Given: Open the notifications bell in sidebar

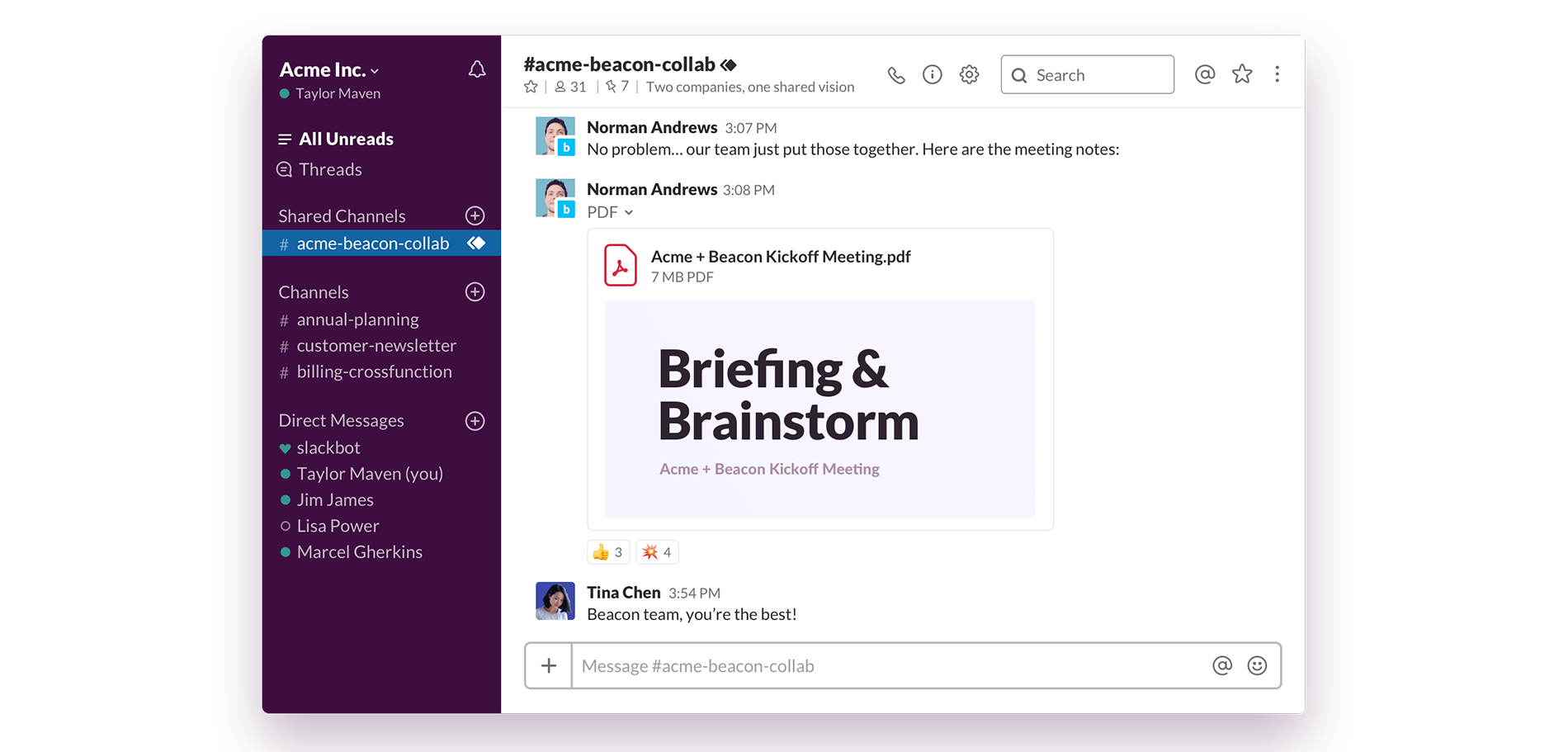Looking at the screenshot, I should [477, 69].
